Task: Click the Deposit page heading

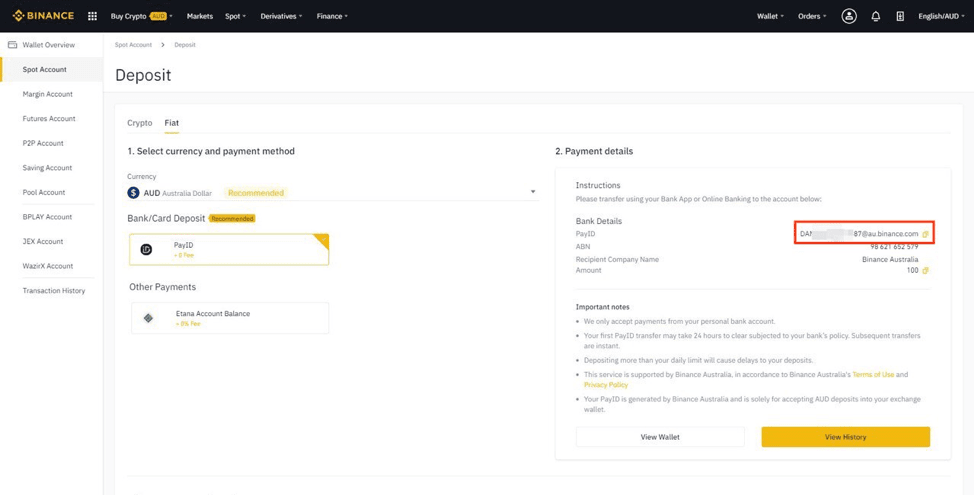Action: point(143,75)
